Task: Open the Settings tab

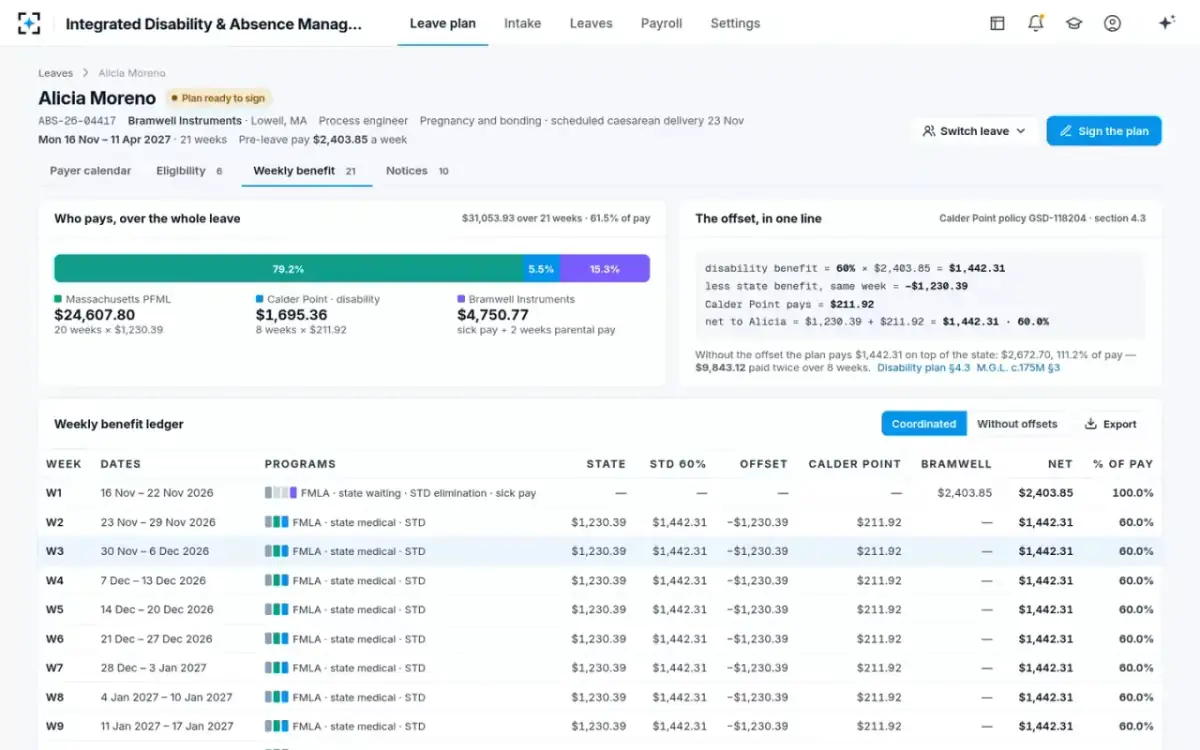Action: coord(735,23)
